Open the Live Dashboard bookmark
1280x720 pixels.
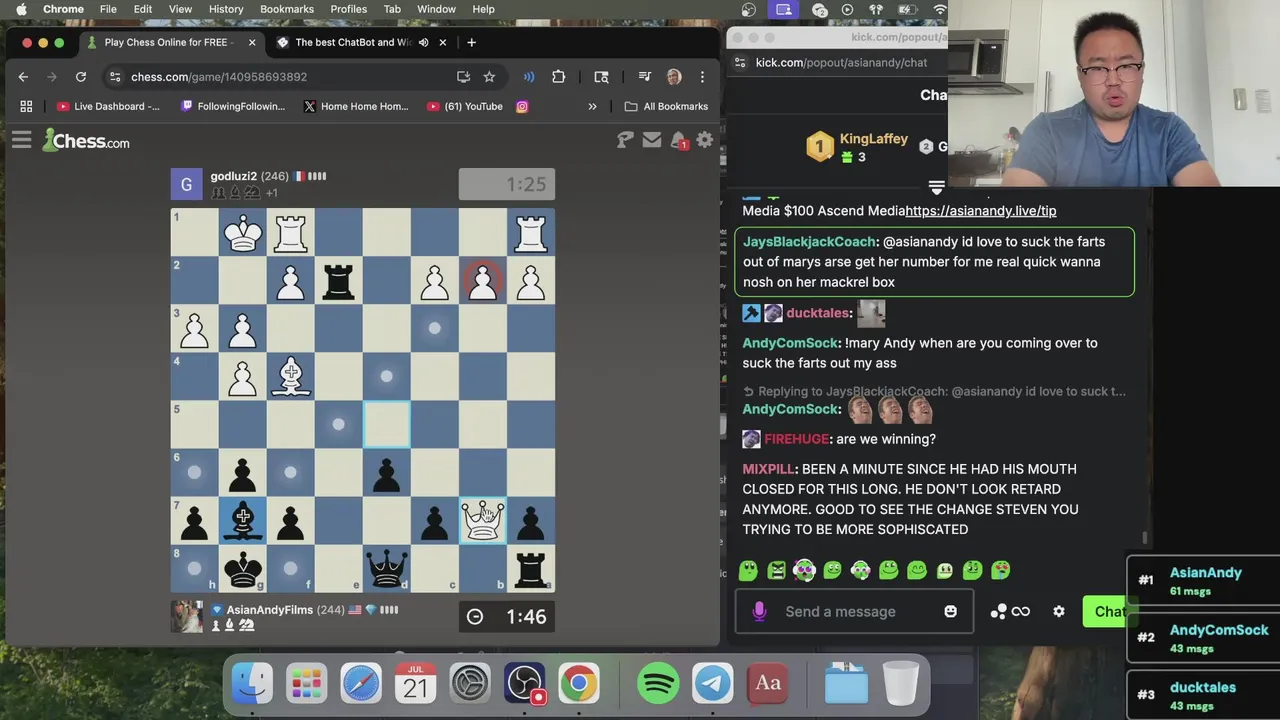click(x=108, y=106)
